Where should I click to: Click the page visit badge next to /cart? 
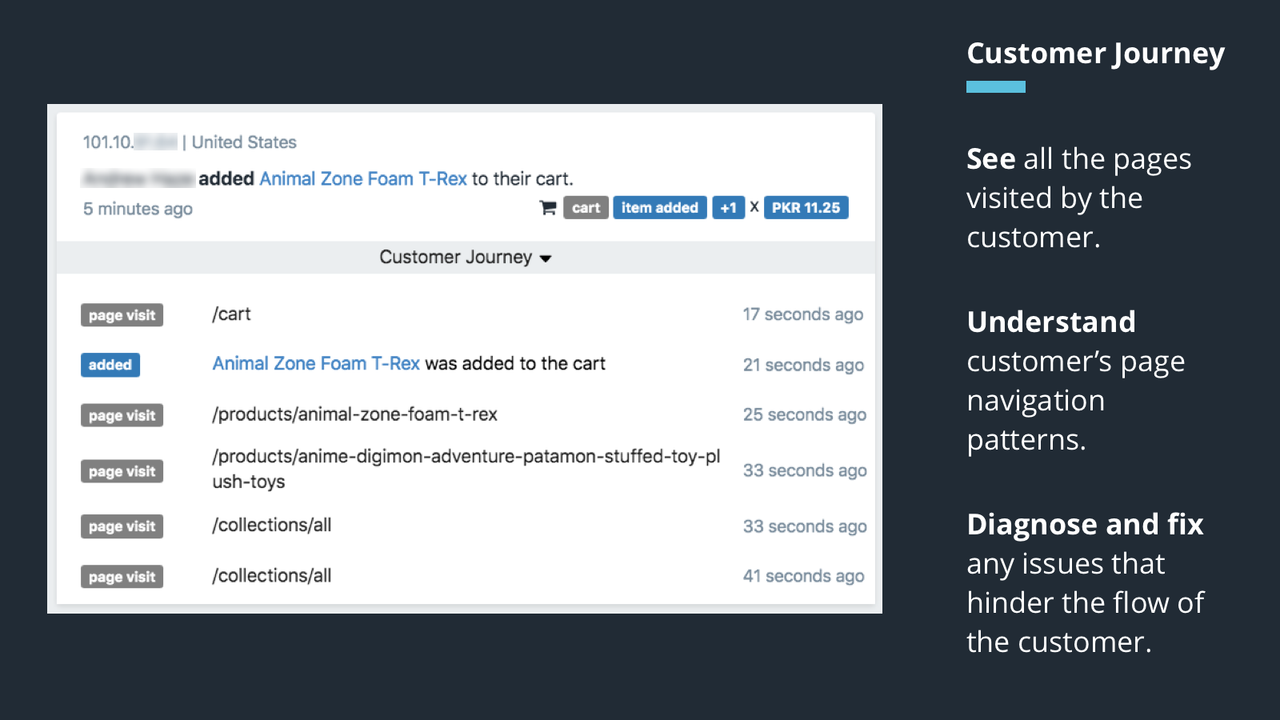pyautogui.click(x=121, y=314)
